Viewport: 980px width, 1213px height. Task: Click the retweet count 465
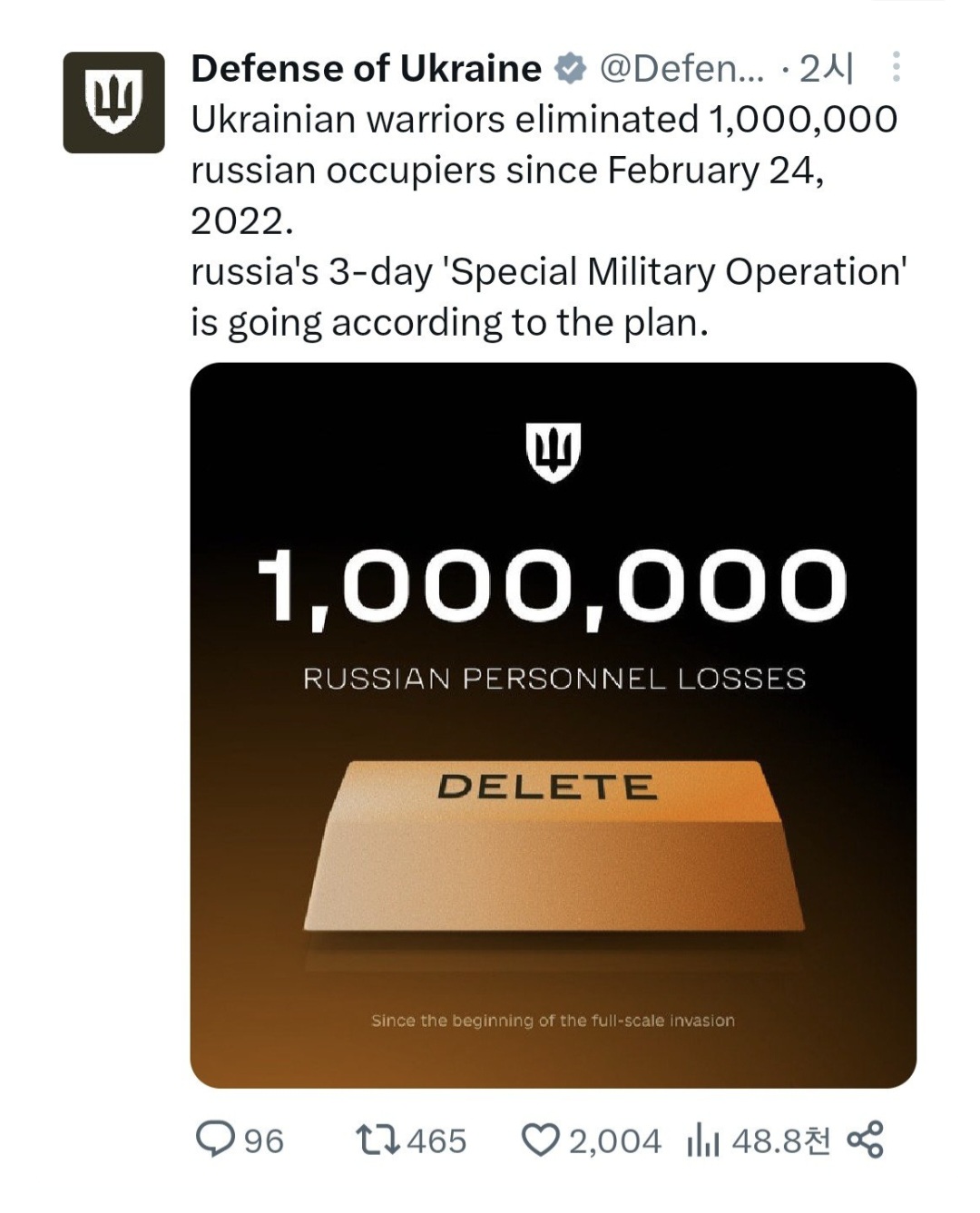tap(436, 1140)
